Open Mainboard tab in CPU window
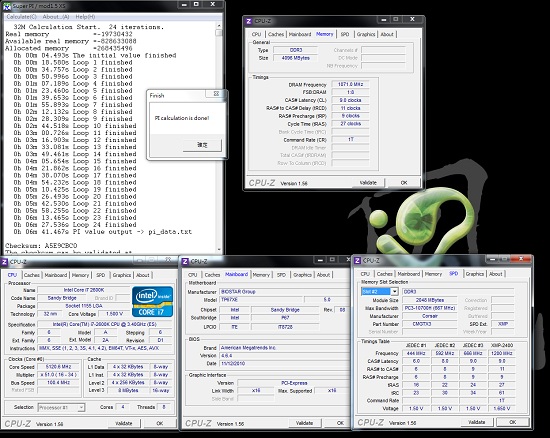Viewport: 550px width, 438px height. point(56,275)
